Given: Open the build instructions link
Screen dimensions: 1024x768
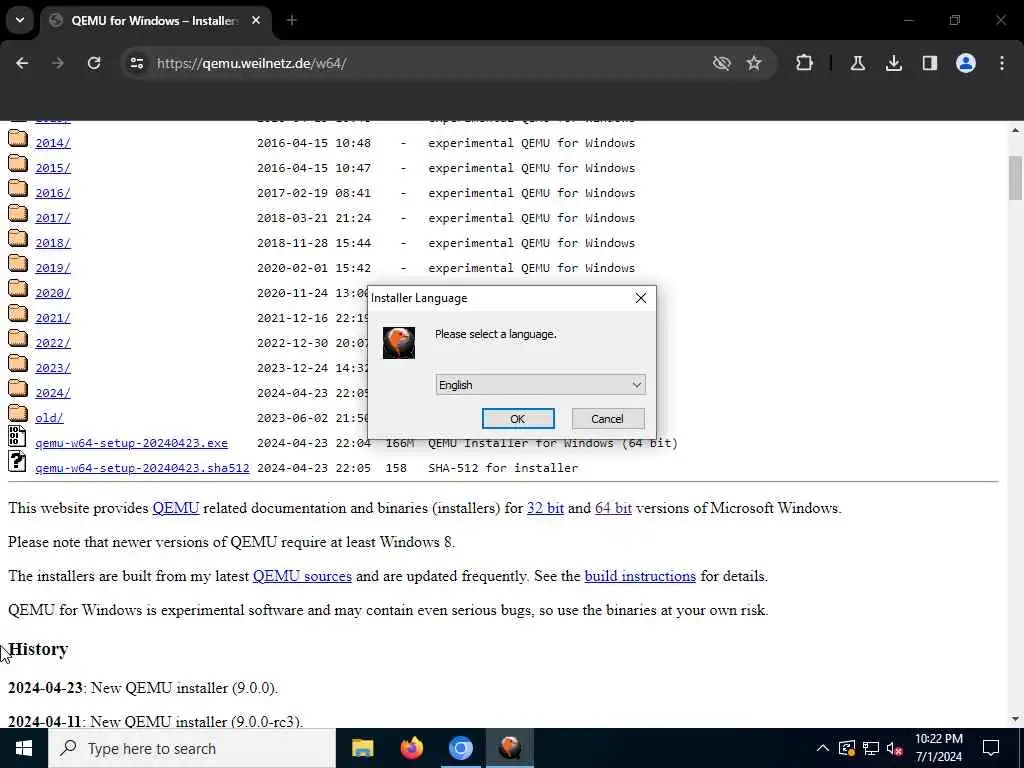Looking at the screenshot, I should click(x=640, y=576).
